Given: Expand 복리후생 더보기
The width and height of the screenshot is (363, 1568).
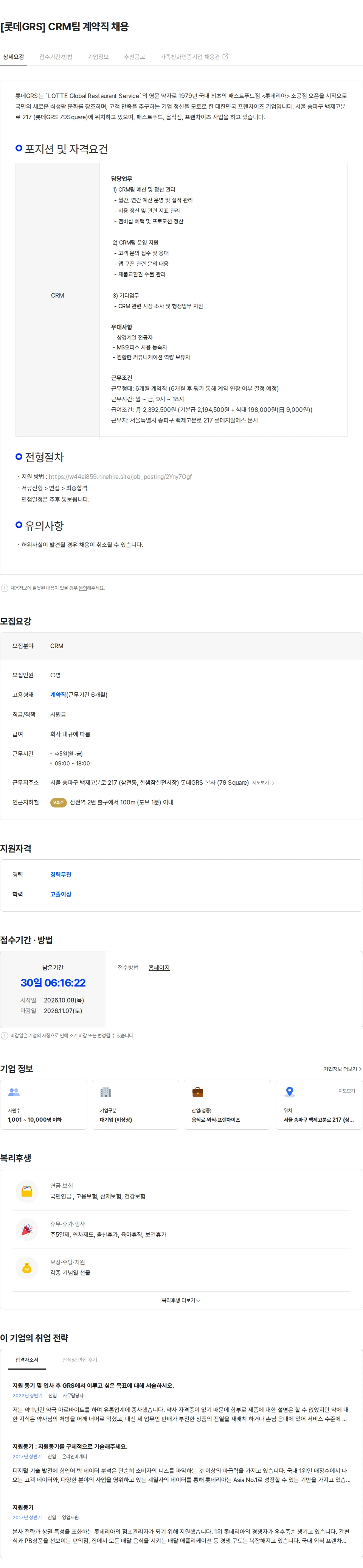Looking at the screenshot, I should pyautogui.click(x=181, y=1300).
